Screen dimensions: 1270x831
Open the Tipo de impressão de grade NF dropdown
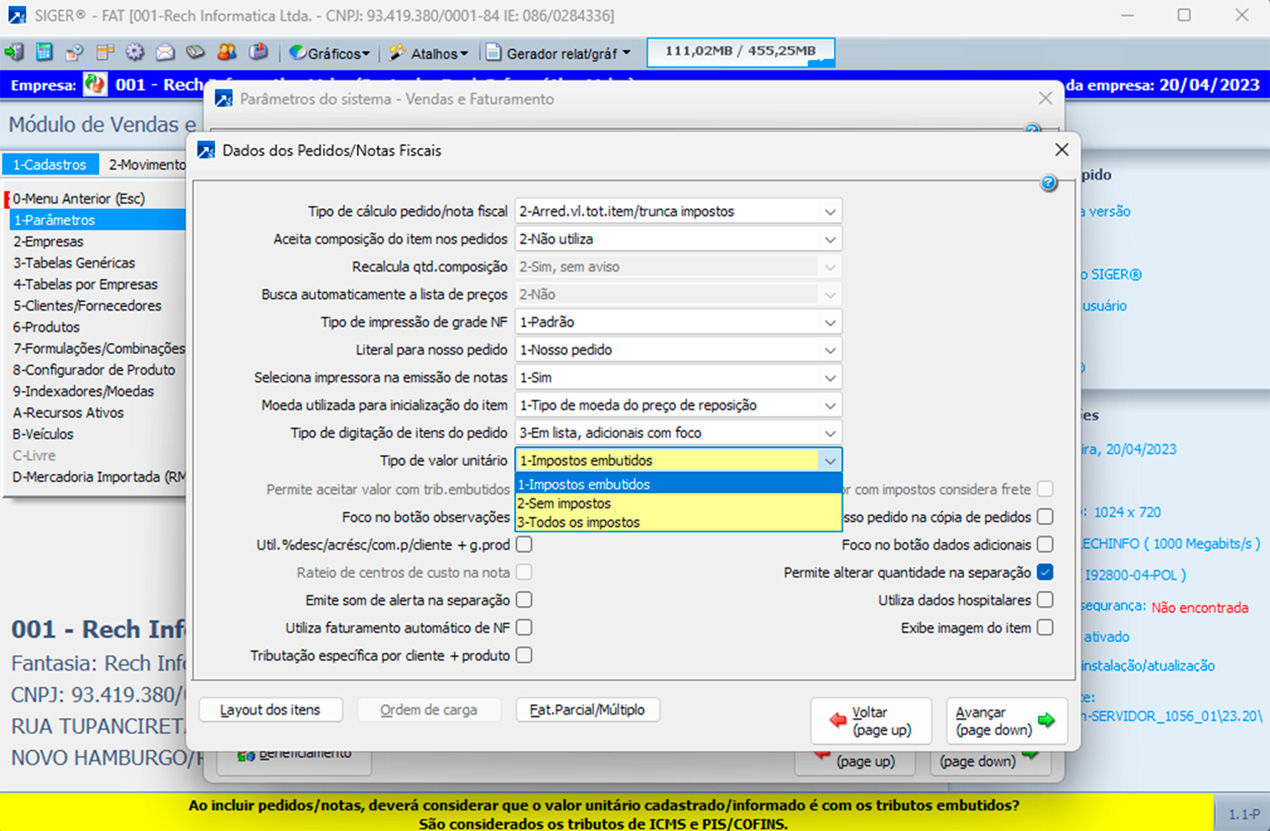click(828, 322)
